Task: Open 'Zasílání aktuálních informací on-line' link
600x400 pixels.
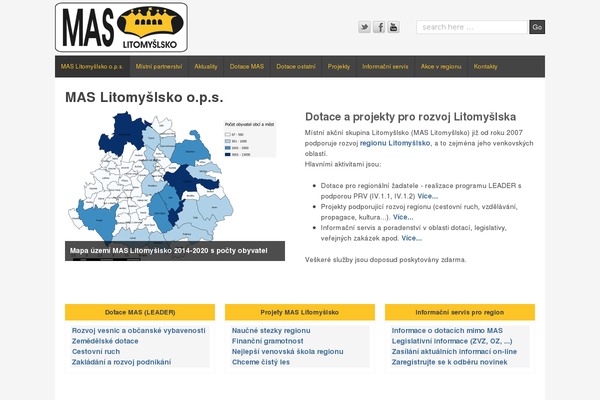Action: (x=454, y=352)
